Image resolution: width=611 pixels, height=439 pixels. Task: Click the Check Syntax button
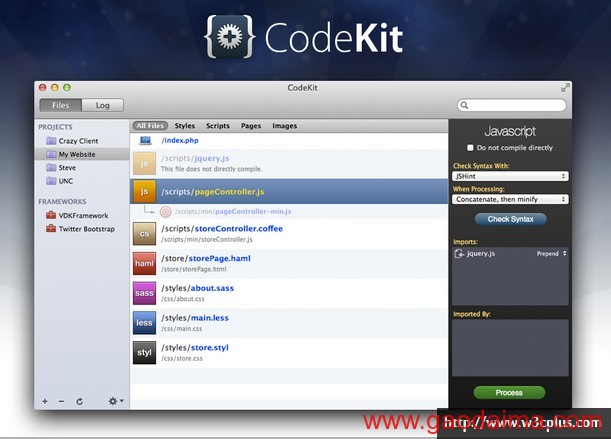pos(510,219)
